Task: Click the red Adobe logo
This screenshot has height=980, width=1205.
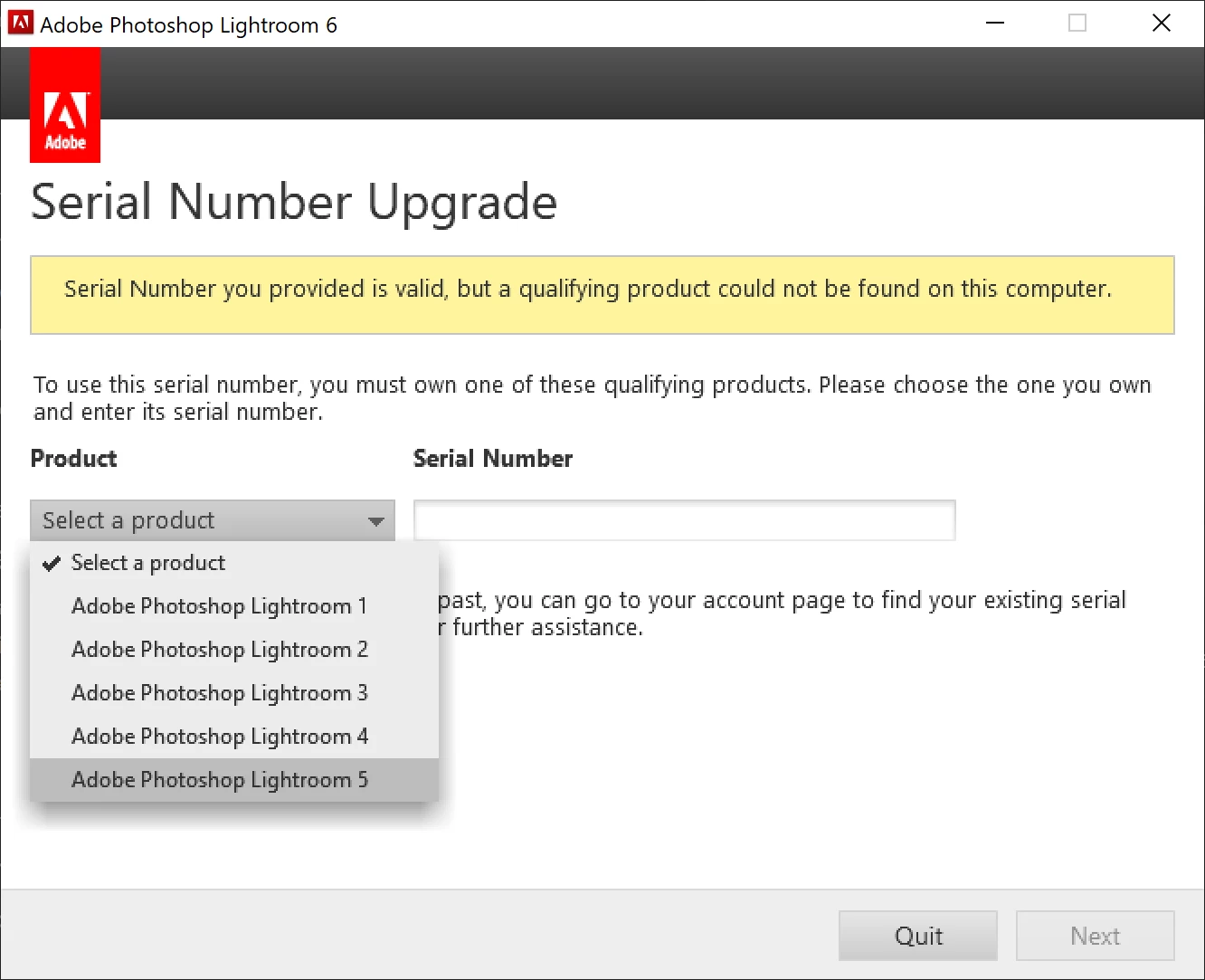Action: click(x=65, y=105)
